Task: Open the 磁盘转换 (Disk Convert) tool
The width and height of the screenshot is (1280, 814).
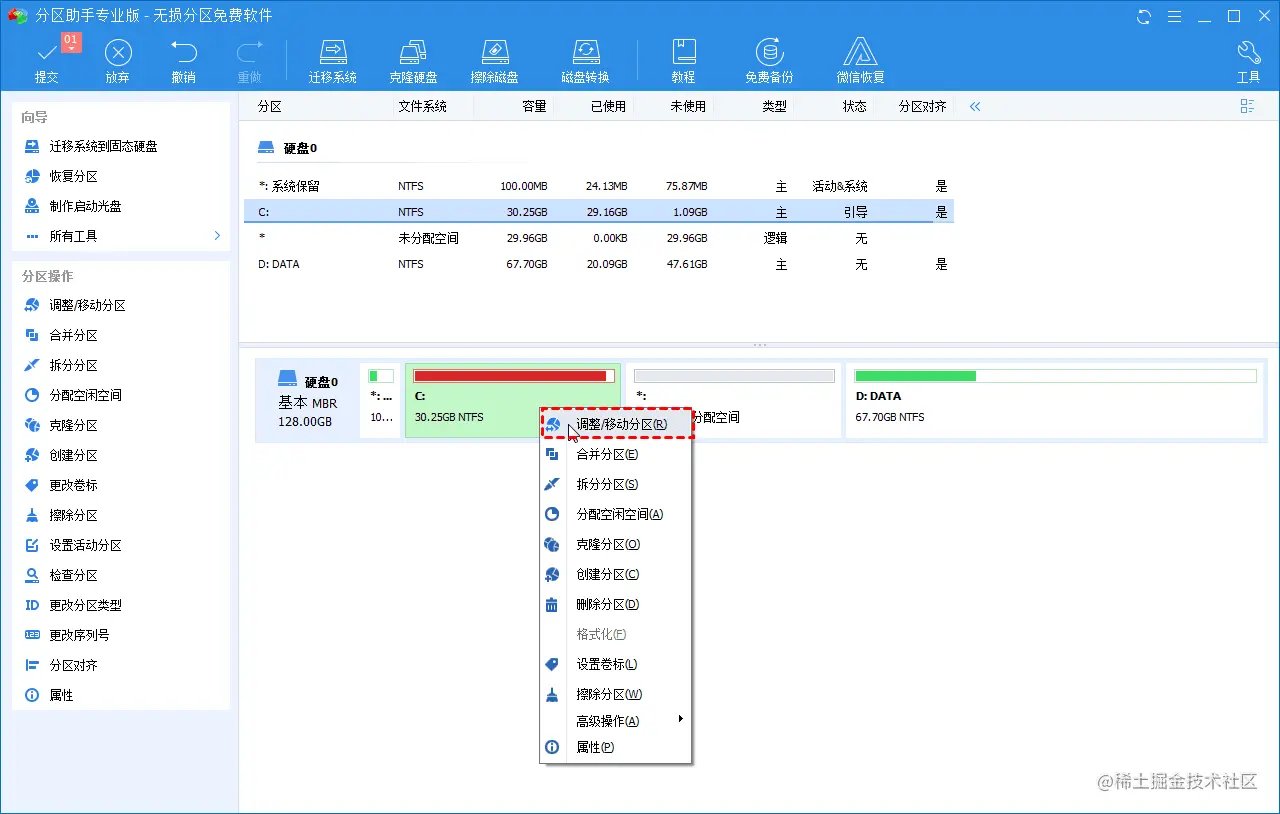Action: pyautogui.click(x=585, y=58)
